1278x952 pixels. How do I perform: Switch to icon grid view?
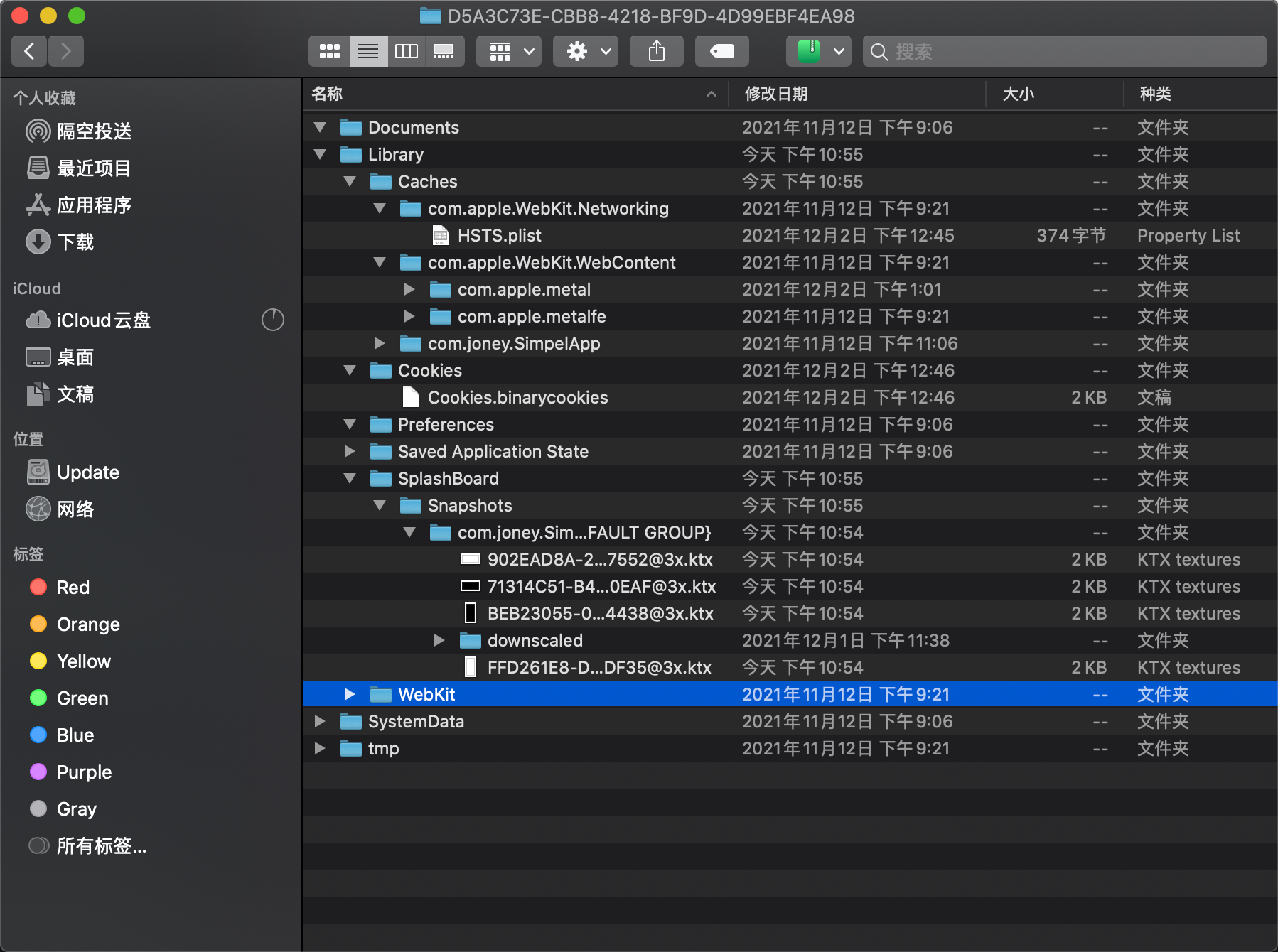point(329,51)
